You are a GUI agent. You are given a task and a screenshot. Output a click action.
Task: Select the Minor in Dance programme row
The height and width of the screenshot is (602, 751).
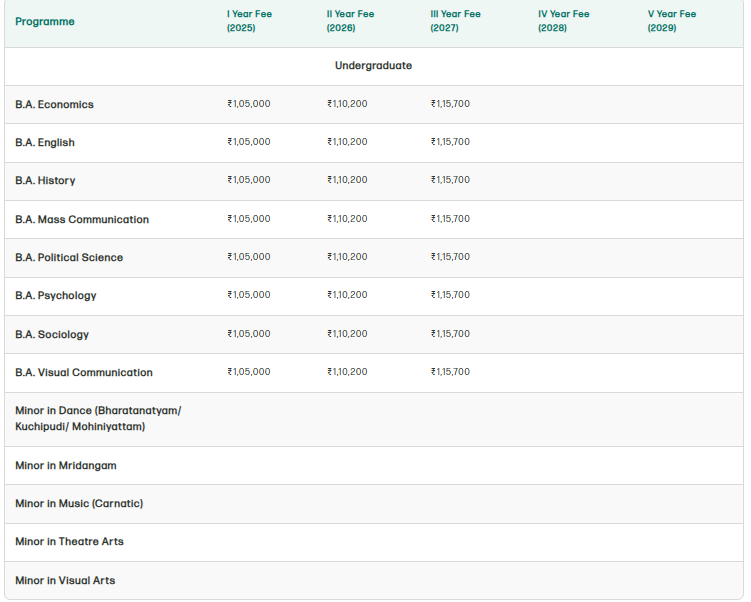click(98, 419)
